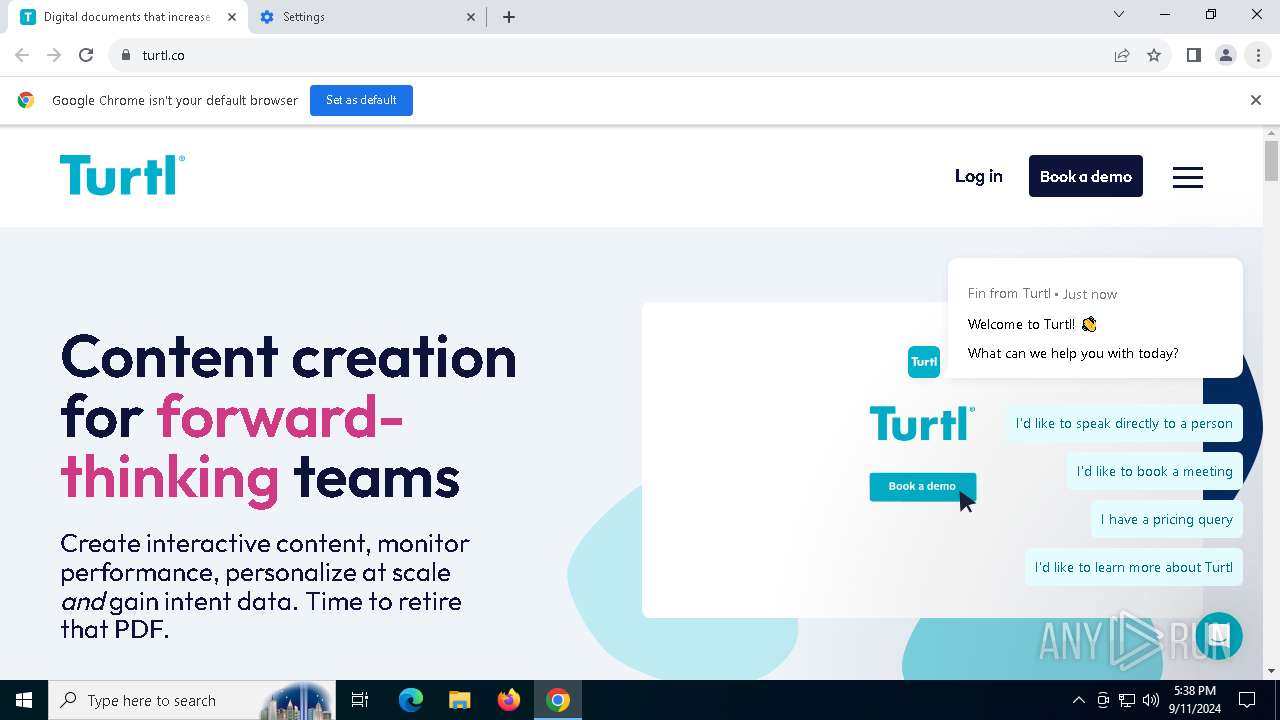Screen dimensions: 1280x720
Task: Open the hamburger navigation menu
Action: pos(1188,177)
